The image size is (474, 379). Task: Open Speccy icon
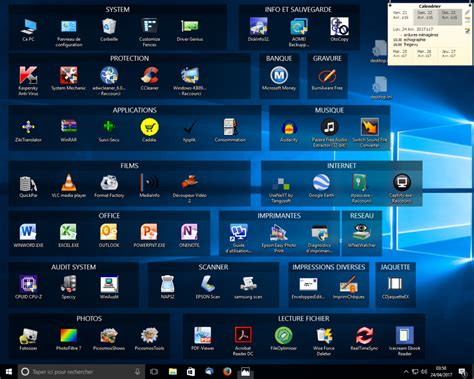pyautogui.click(x=69, y=284)
